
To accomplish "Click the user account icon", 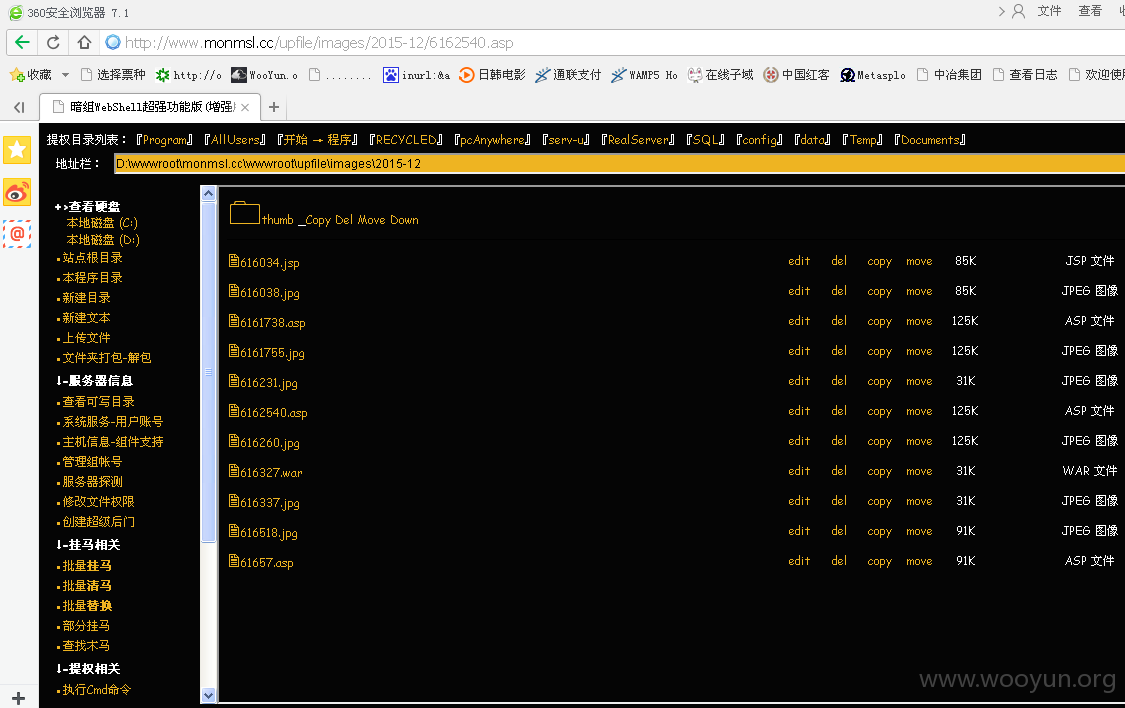I will tap(1018, 11).
